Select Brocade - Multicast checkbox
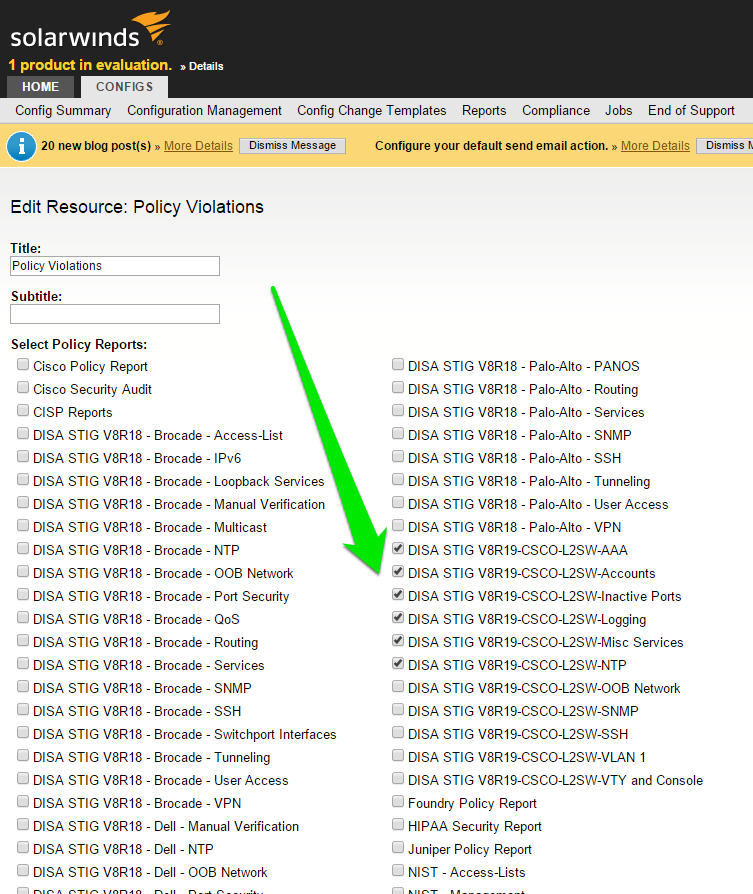This screenshot has height=894, width=753. tap(23, 526)
